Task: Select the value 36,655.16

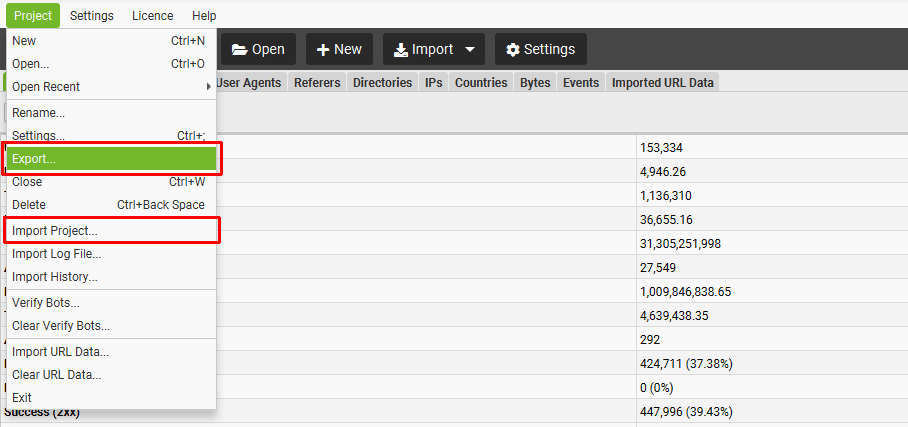Action: click(667, 220)
